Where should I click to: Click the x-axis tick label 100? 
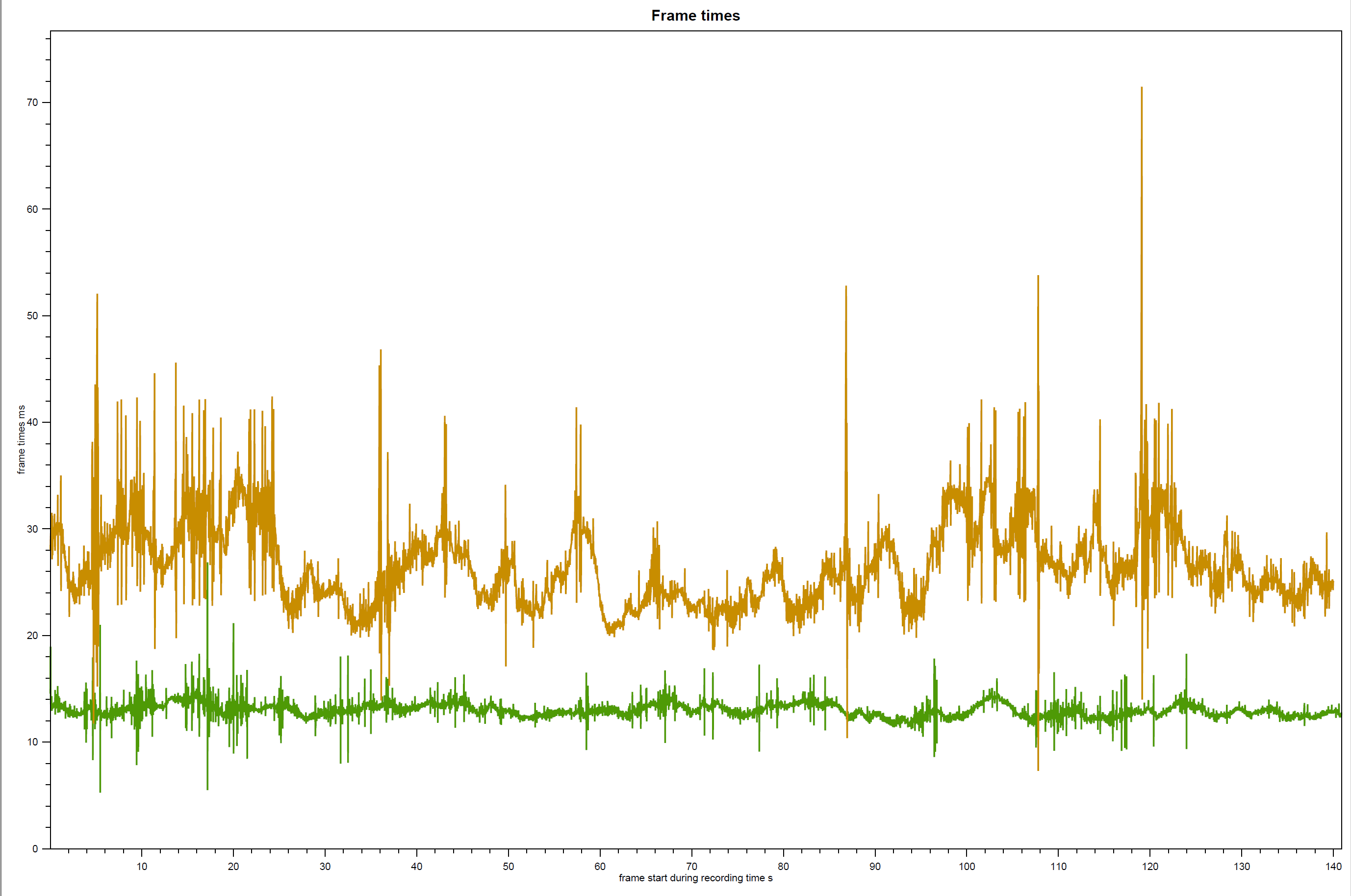click(966, 866)
